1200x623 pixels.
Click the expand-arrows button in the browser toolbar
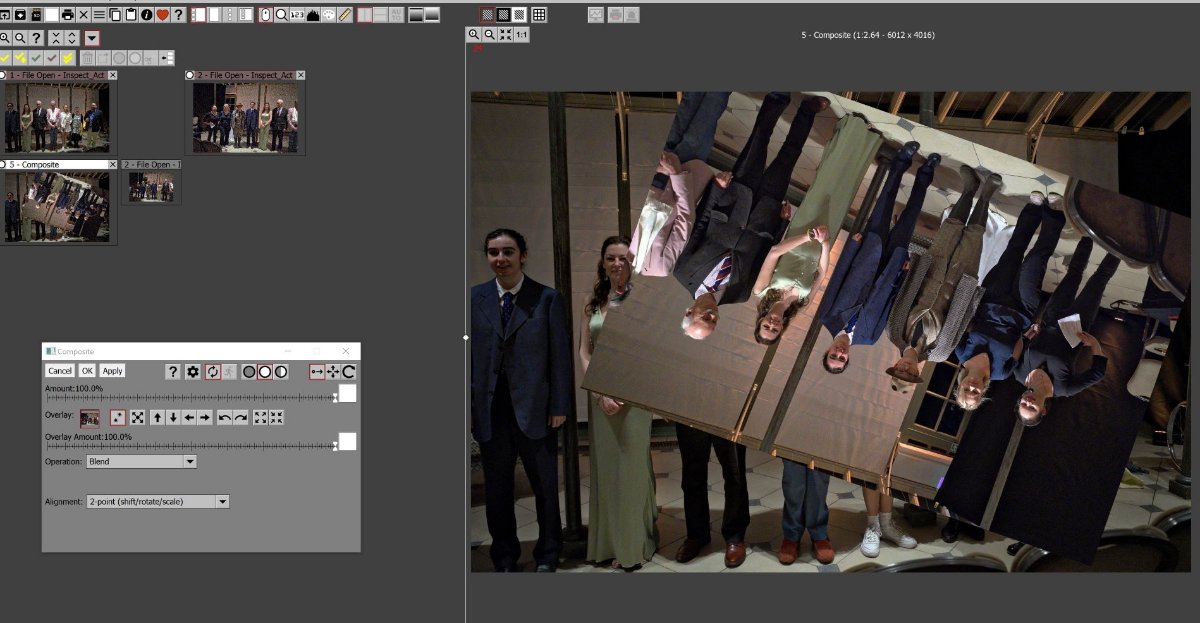click(x=70, y=38)
